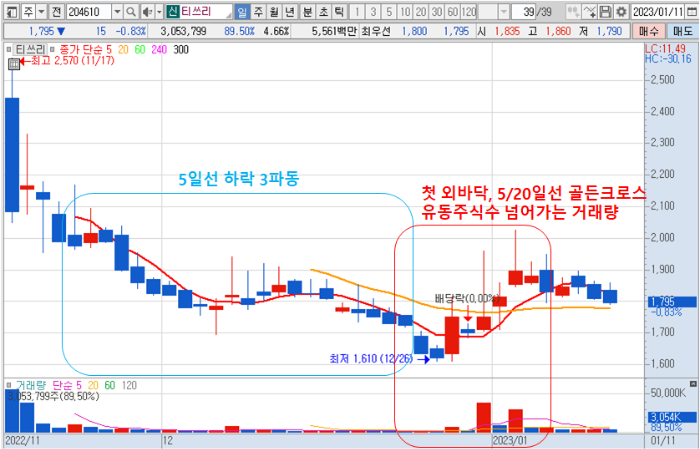Close the volume pane with its corner icon

pos(693,384)
